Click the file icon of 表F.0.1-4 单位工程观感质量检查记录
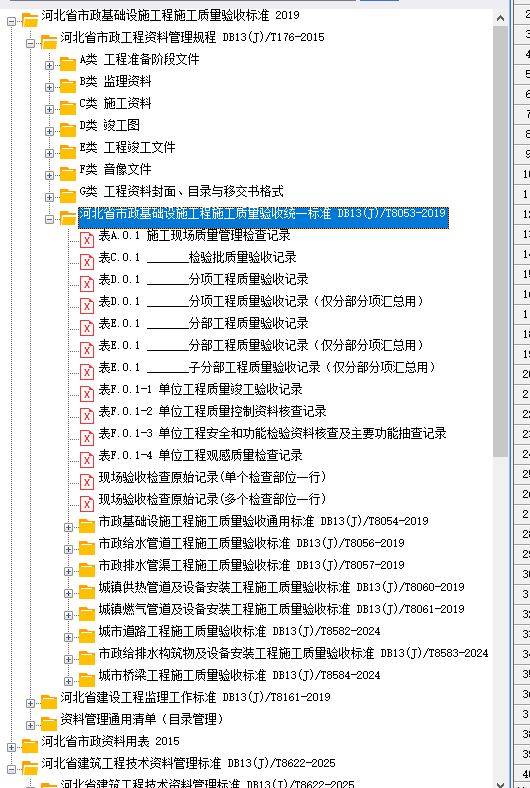Viewport: 530px width, 788px height. [87, 459]
